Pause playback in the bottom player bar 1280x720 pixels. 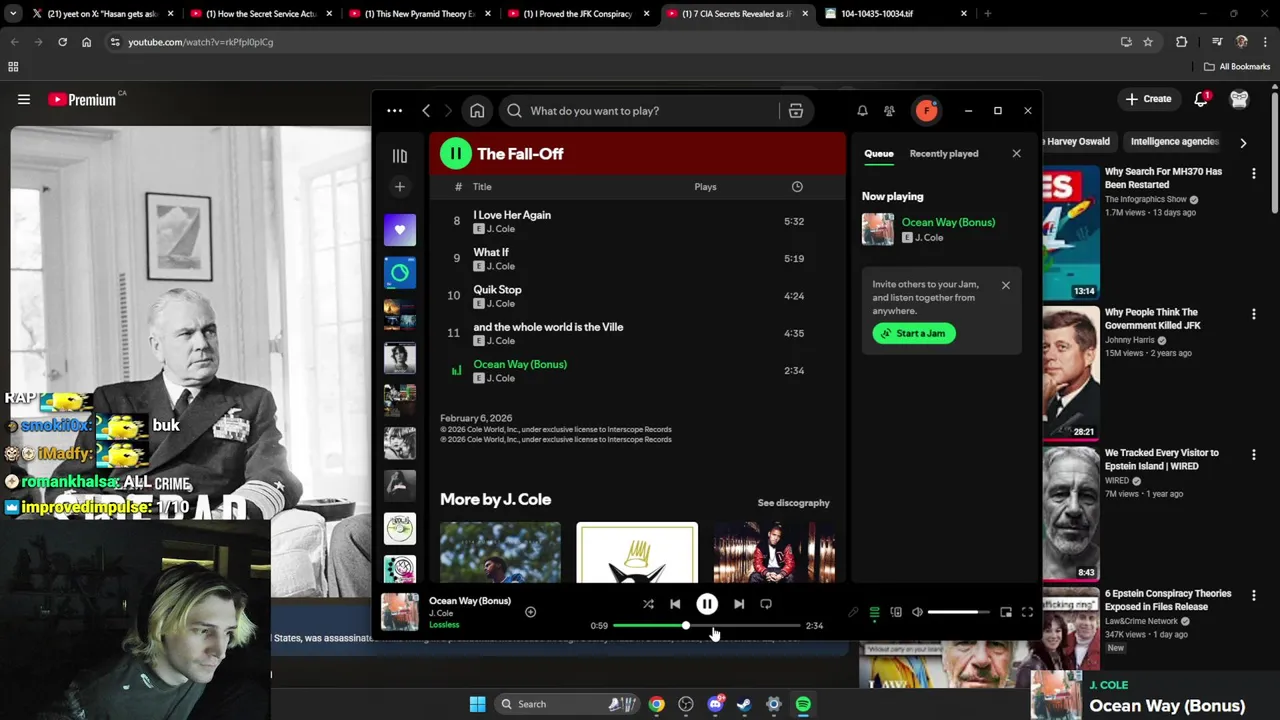tap(707, 604)
